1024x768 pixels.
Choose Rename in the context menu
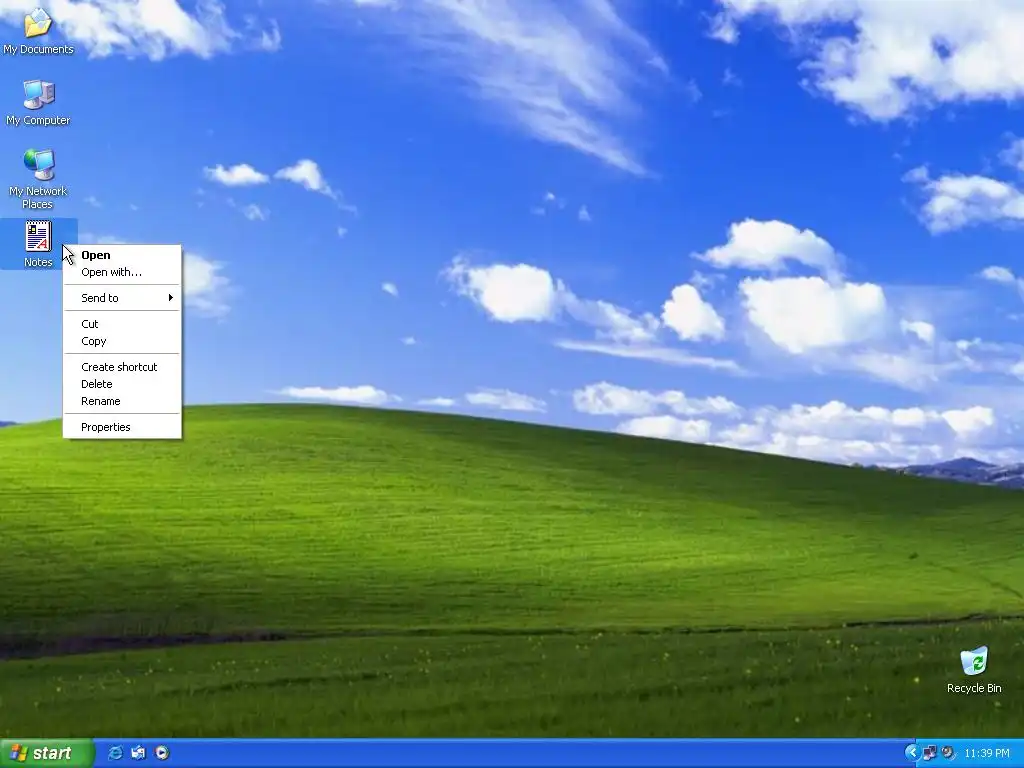122,401
